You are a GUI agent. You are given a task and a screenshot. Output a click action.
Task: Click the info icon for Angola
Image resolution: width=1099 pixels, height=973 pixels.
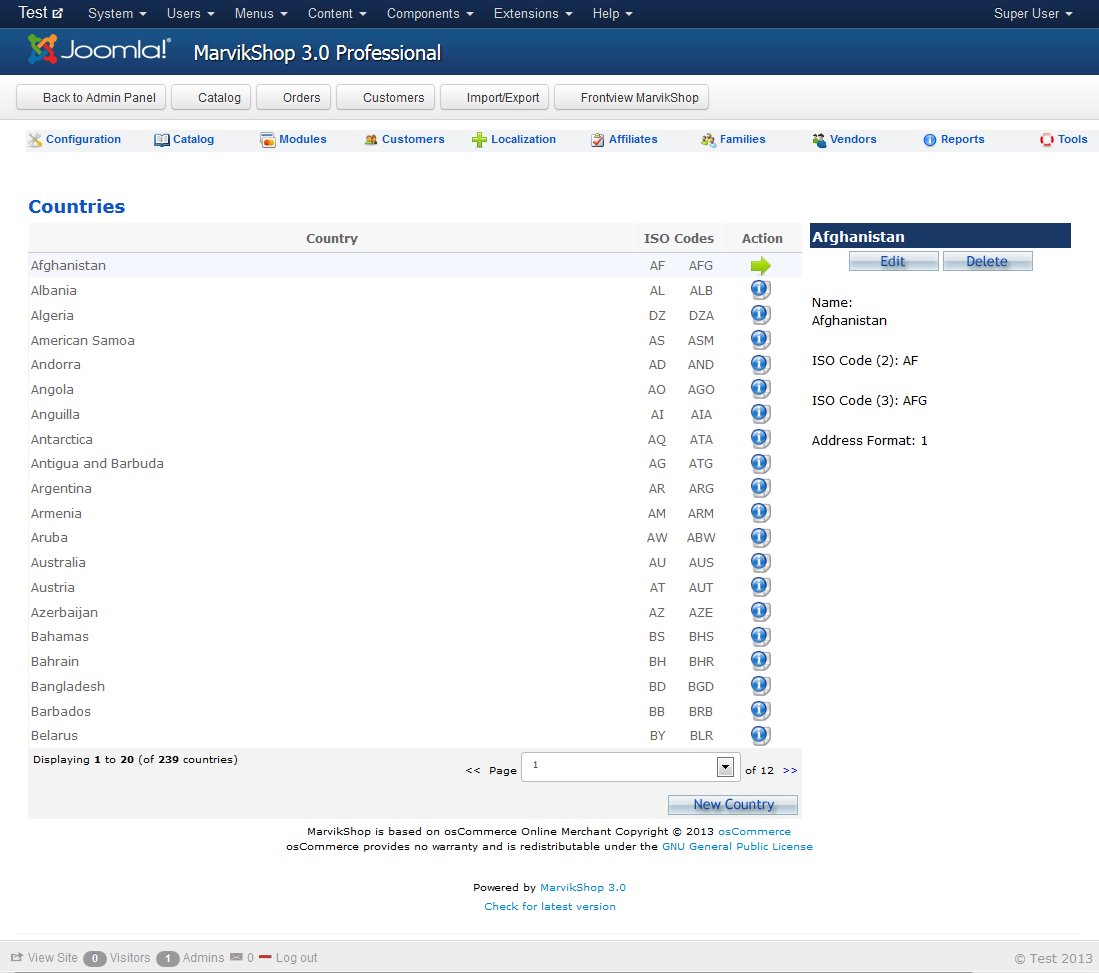tap(760, 389)
